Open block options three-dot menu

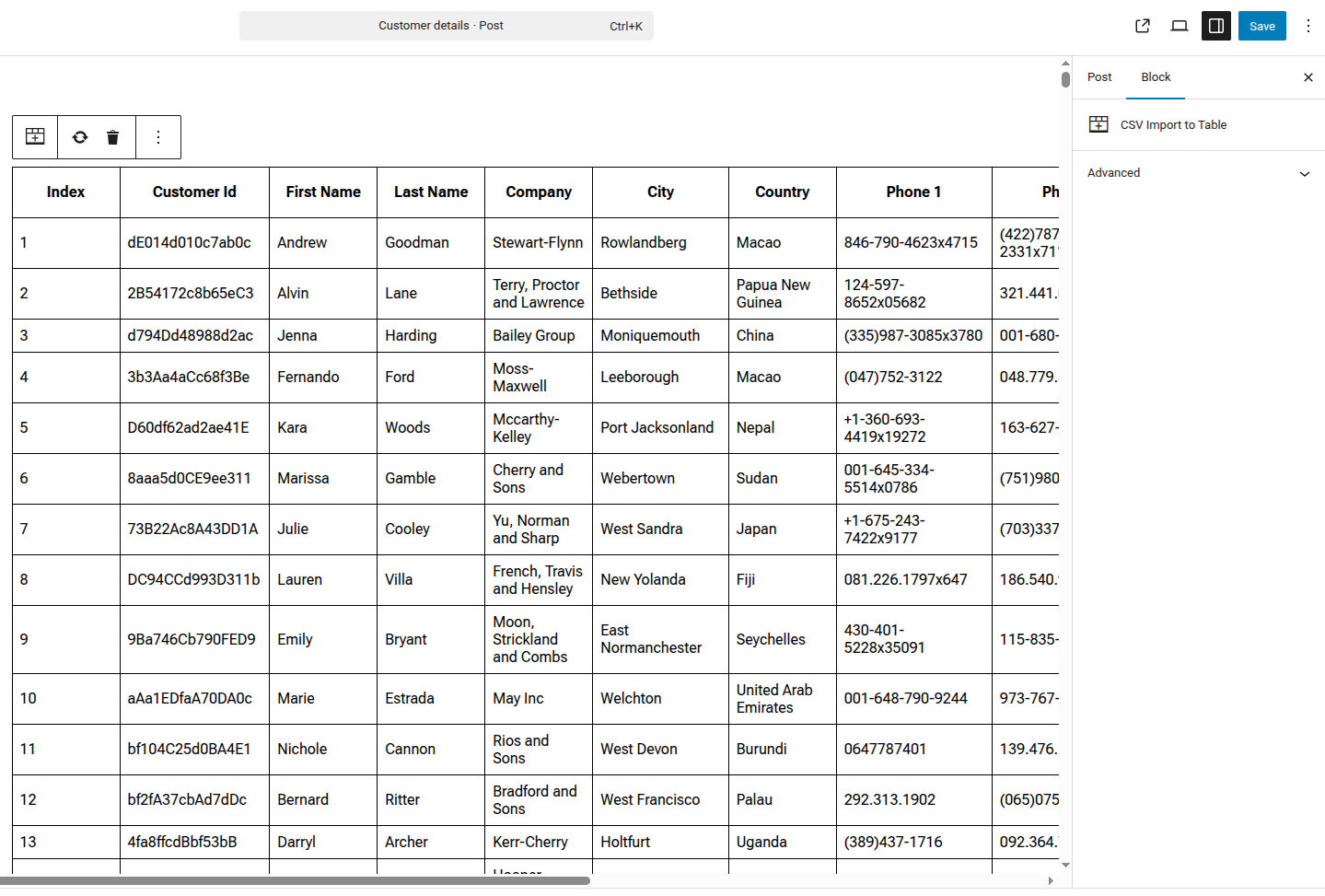pyautogui.click(x=158, y=137)
